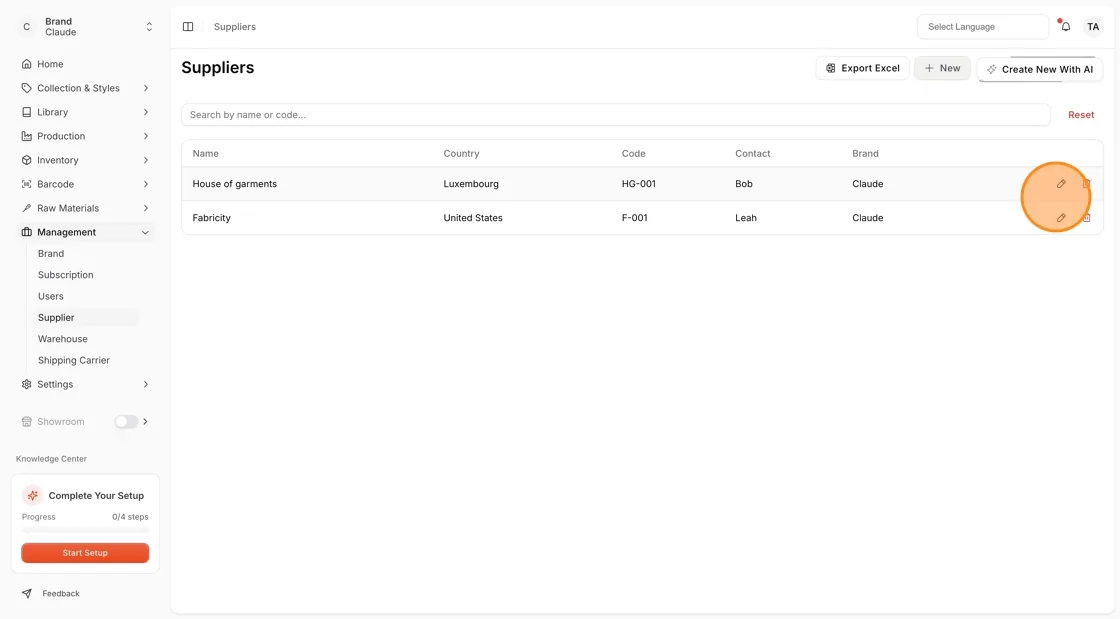Click the Feedback paper plane icon

point(26,593)
